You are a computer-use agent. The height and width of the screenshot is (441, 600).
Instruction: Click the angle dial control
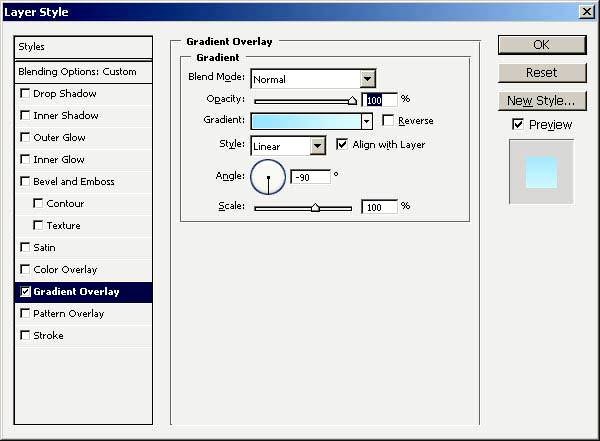(x=268, y=177)
